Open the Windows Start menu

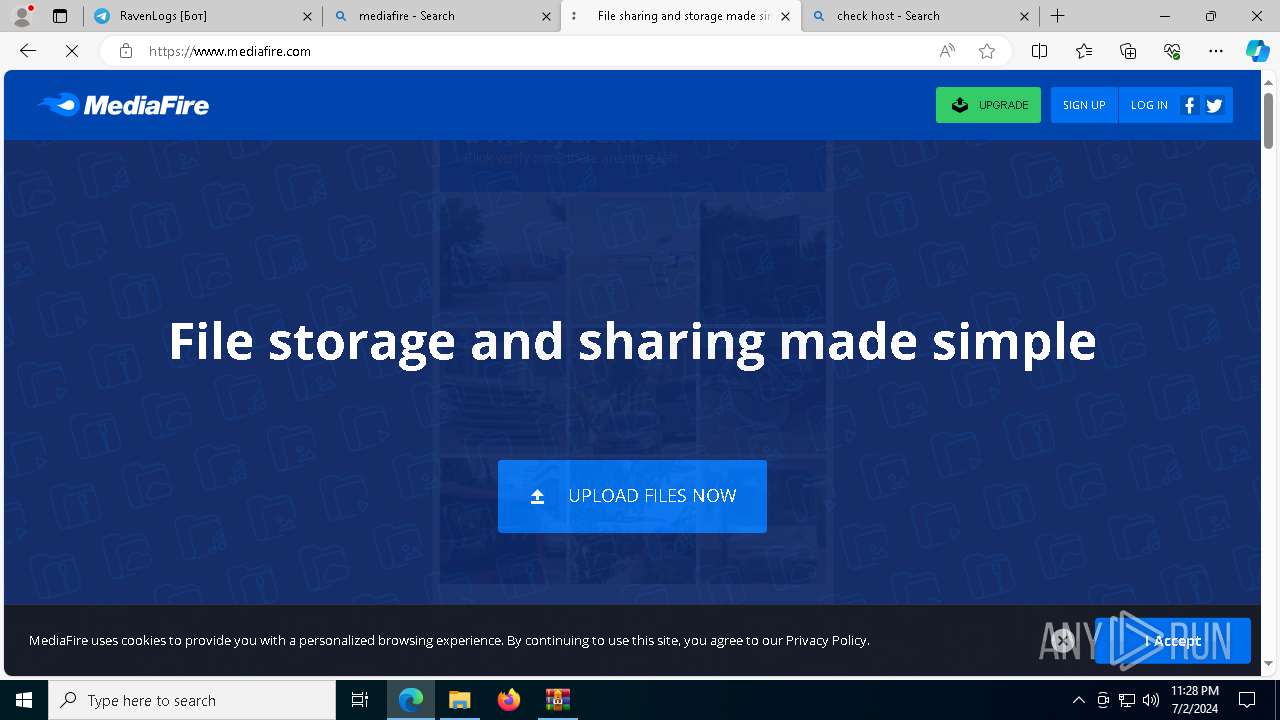(x=24, y=700)
